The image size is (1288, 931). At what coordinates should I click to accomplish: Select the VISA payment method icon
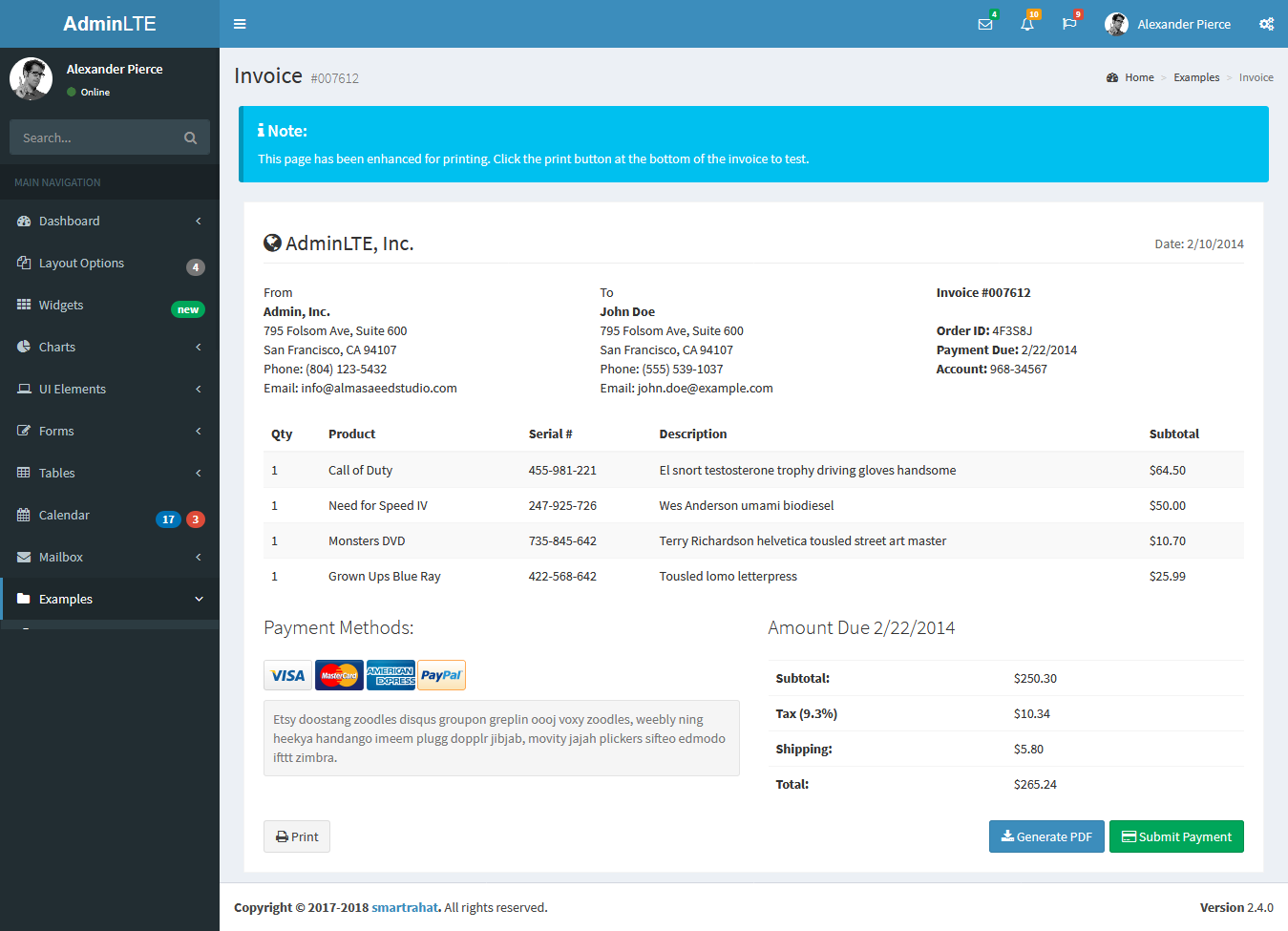[x=287, y=675]
